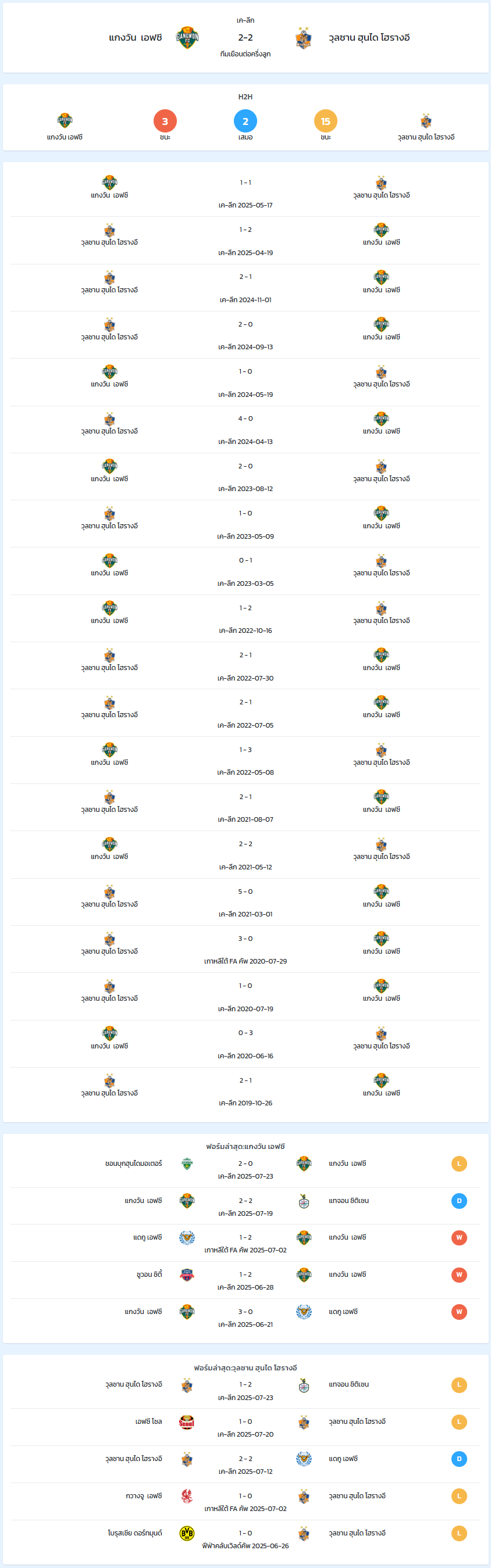The height and width of the screenshot is (1568, 491).
Task: Click the 2-2 score in the match header
Action: (x=245, y=38)
